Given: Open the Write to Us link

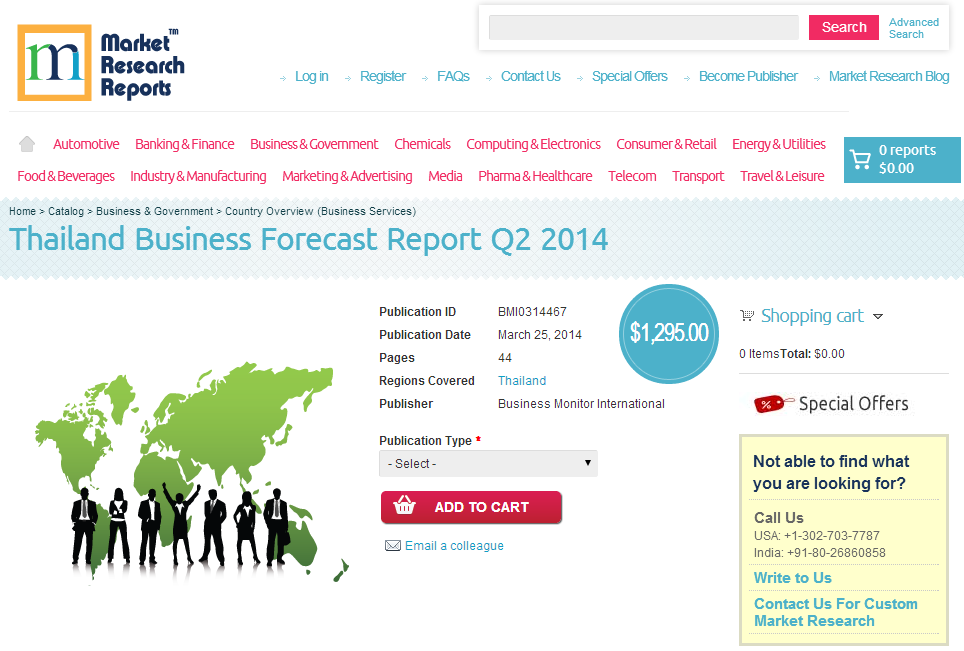Looking at the screenshot, I should (x=792, y=578).
